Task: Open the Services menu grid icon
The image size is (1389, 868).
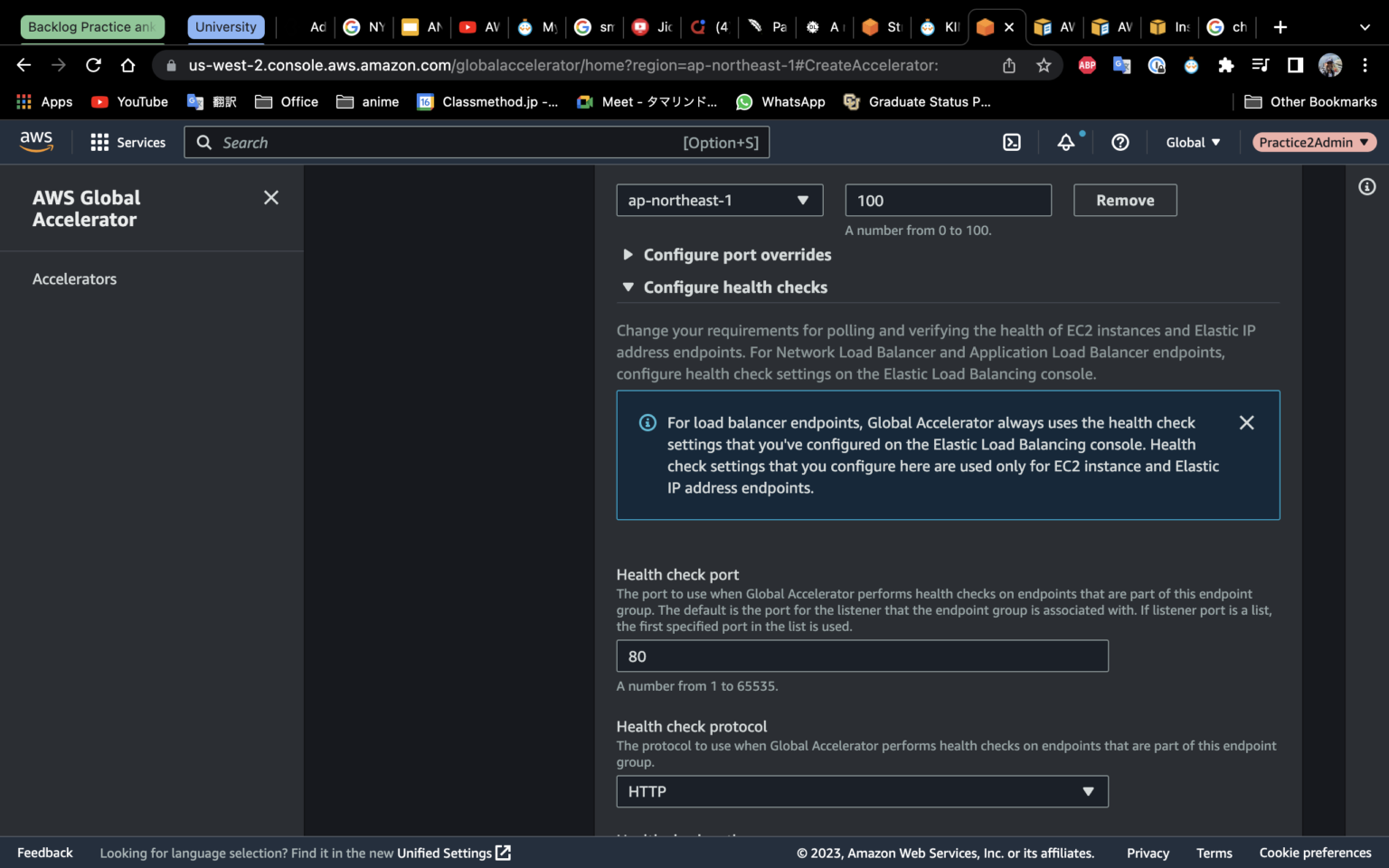Action: pos(98,142)
